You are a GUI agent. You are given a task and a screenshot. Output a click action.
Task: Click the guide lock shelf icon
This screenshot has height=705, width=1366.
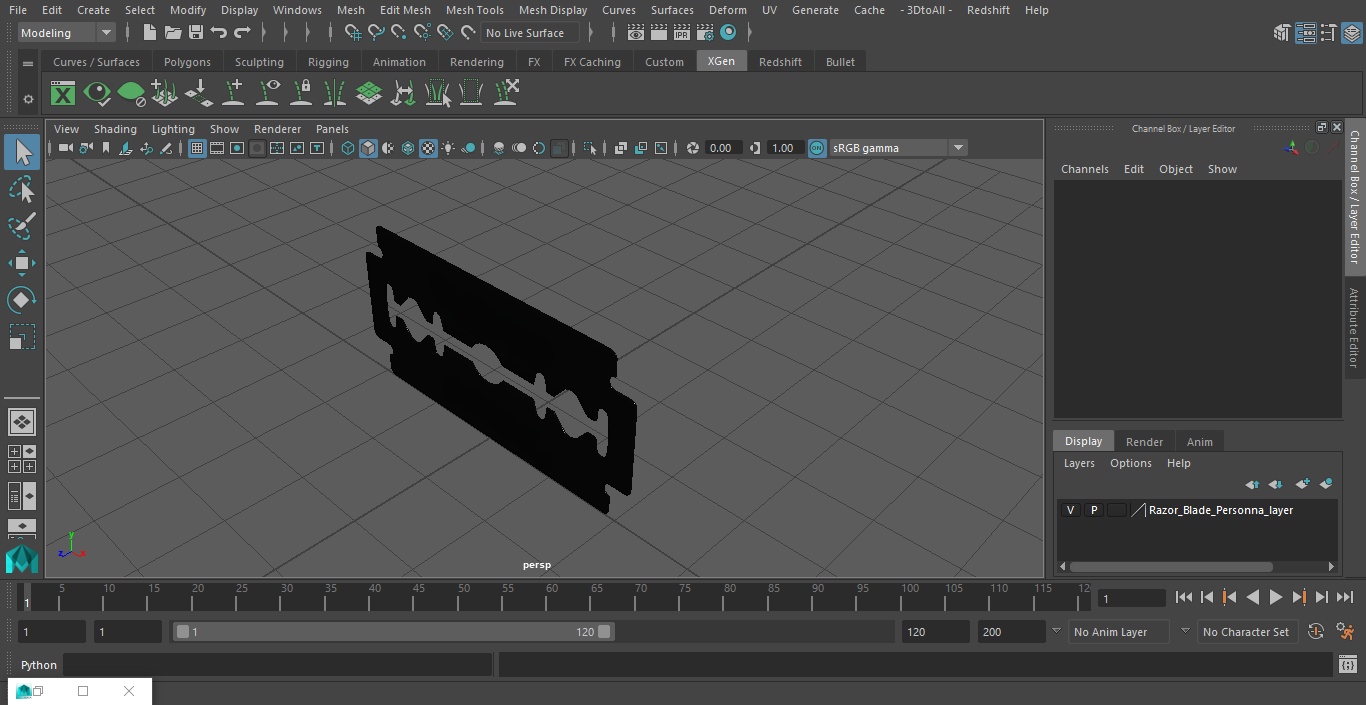301,93
